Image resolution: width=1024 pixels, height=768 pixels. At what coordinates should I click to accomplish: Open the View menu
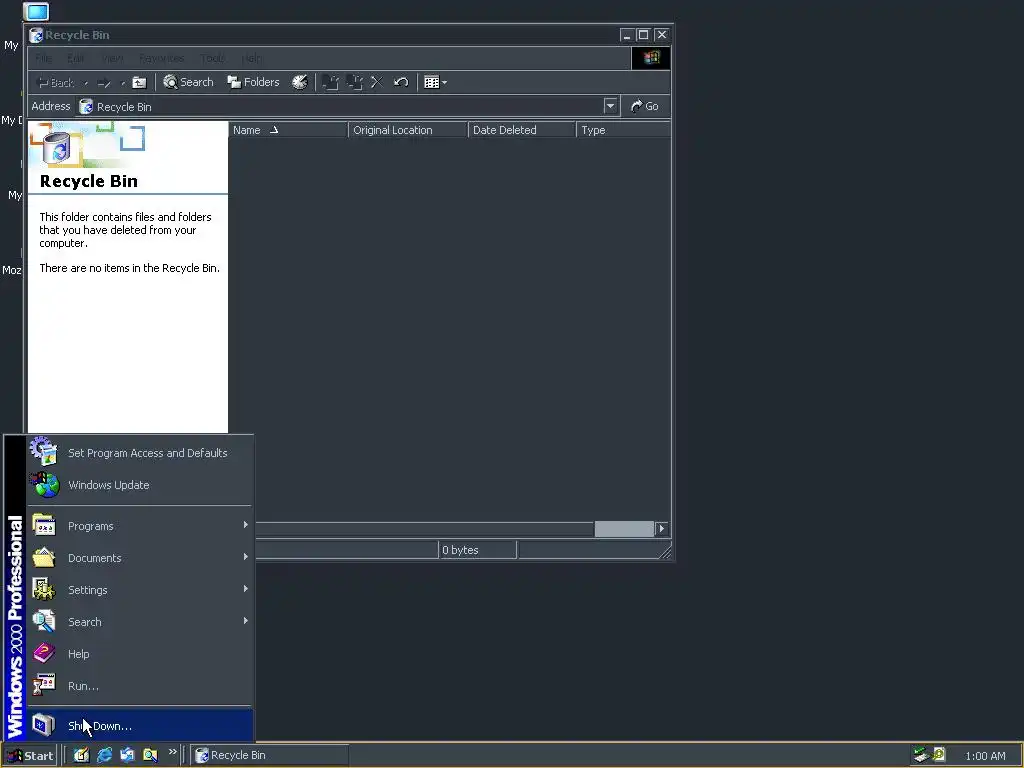coord(112,58)
